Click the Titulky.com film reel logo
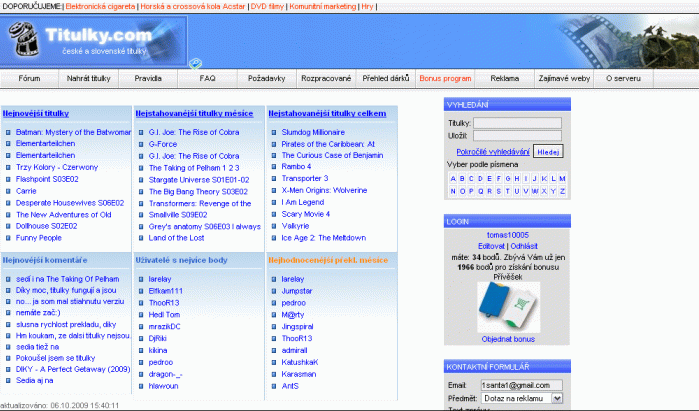The image size is (699, 411). (23, 39)
